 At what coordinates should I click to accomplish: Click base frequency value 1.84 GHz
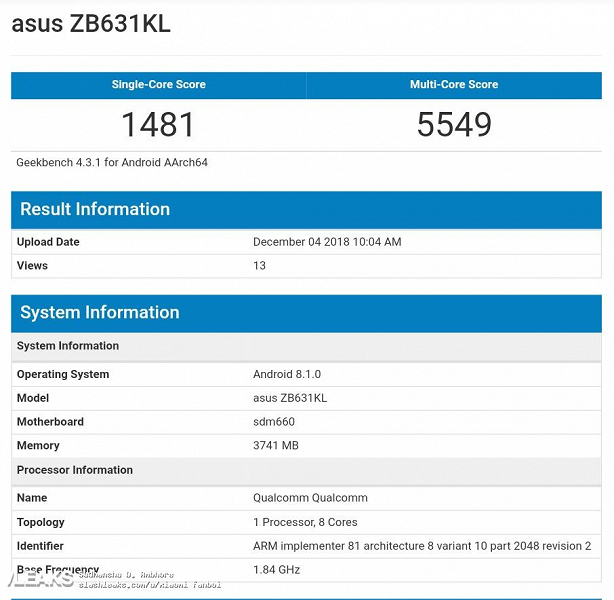(276, 570)
